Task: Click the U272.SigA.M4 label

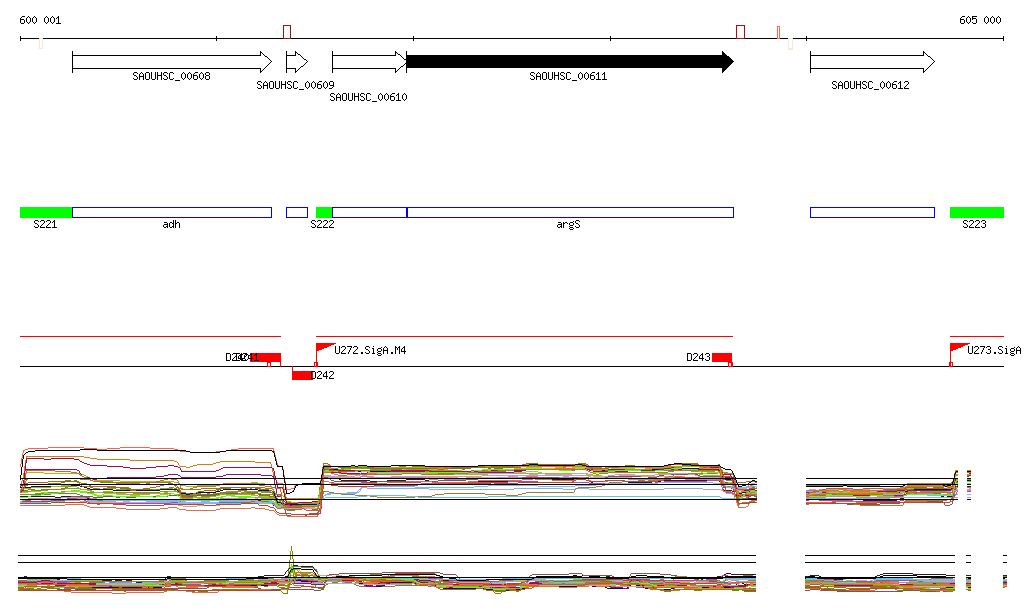Action: tap(370, 351)
